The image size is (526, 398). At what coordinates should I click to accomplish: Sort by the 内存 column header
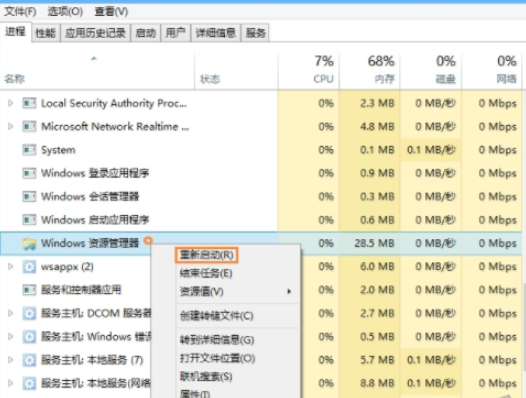369,71
